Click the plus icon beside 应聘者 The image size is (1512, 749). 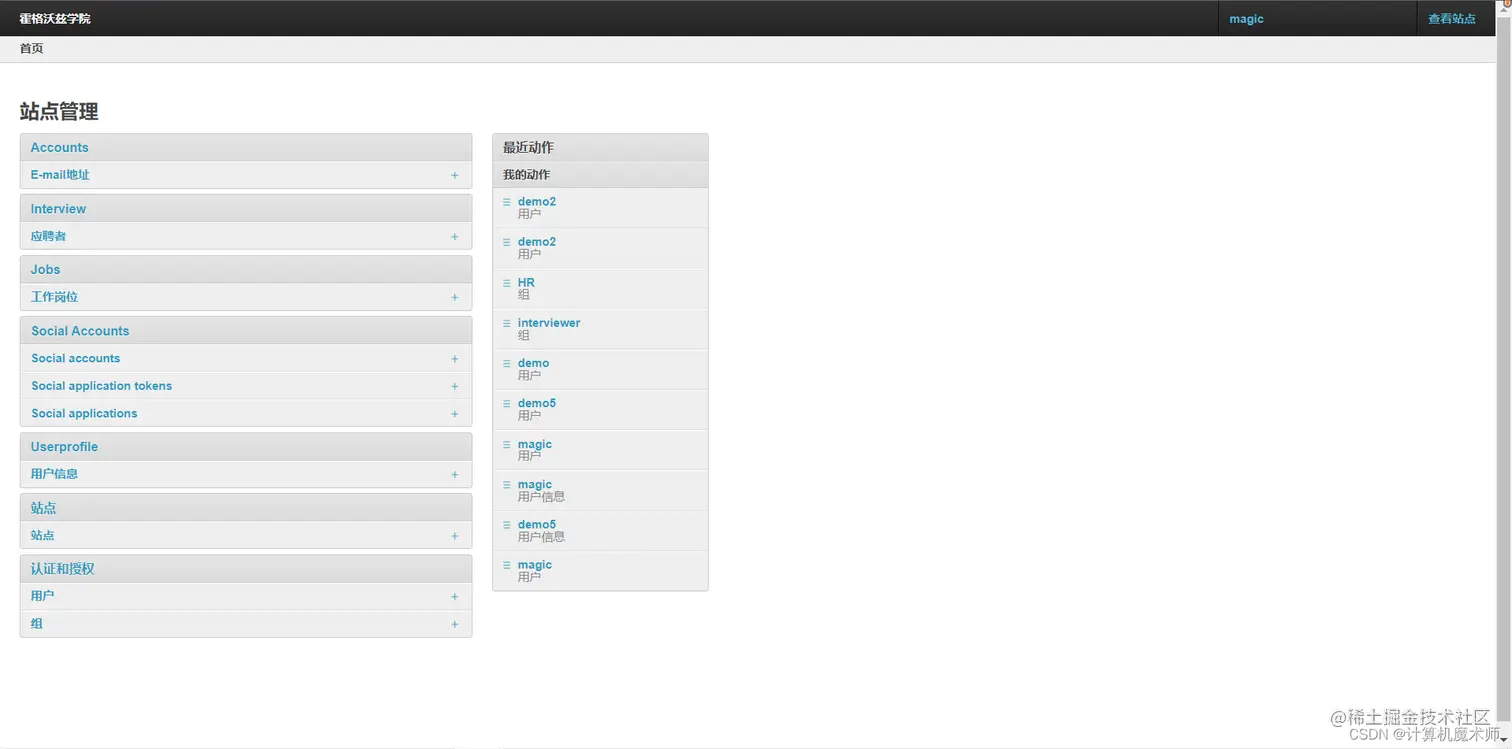[x=454, y=237]
